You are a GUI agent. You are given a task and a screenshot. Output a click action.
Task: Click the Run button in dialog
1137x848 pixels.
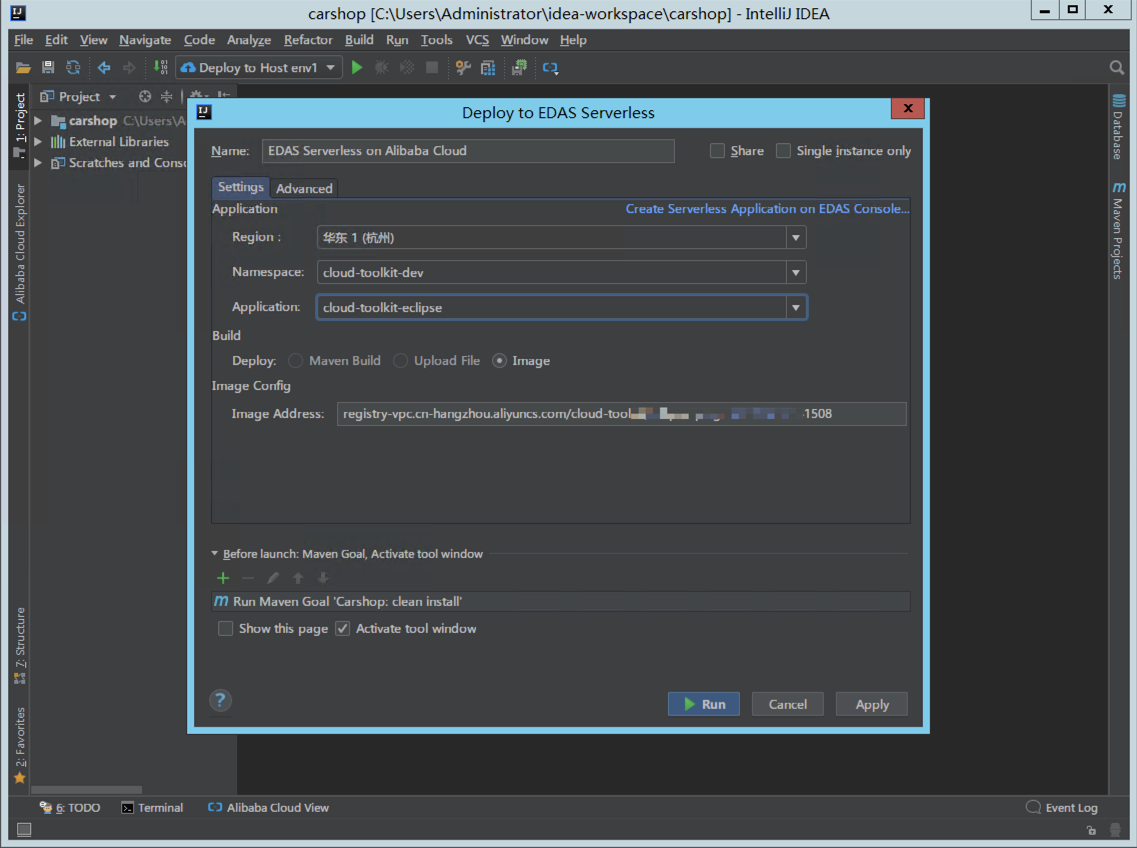coord(704,704)
